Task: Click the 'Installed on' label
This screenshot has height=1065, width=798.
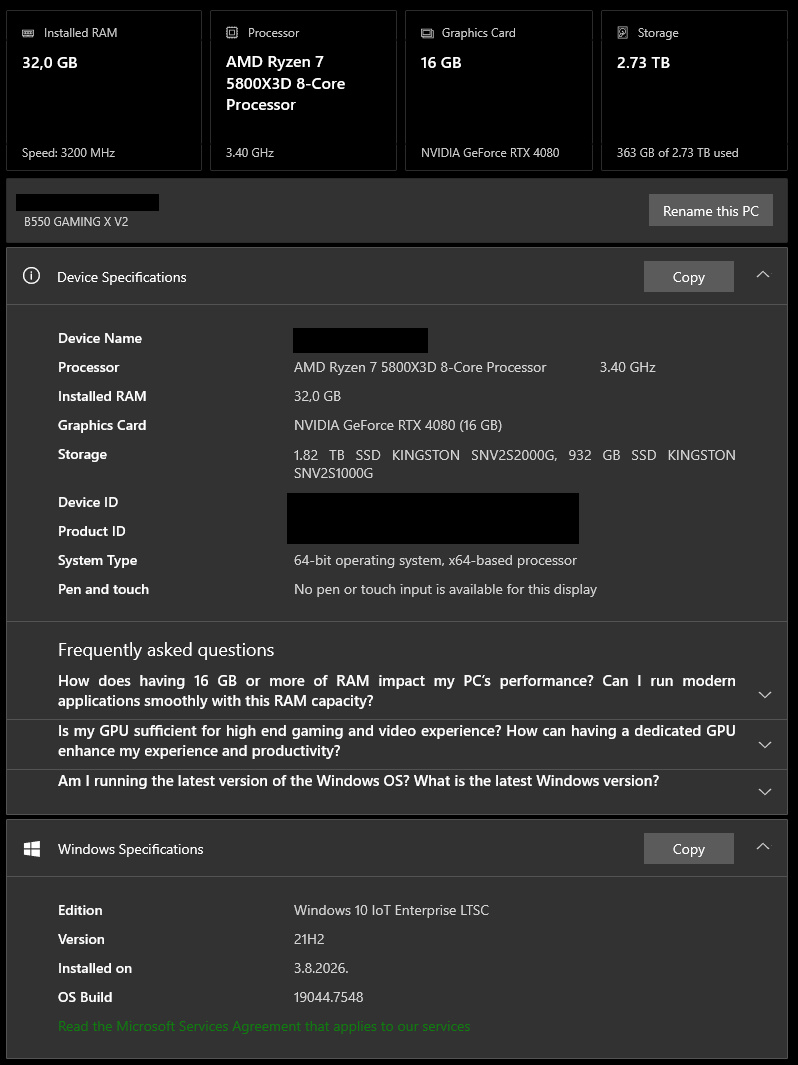Action: pos(95,969)
